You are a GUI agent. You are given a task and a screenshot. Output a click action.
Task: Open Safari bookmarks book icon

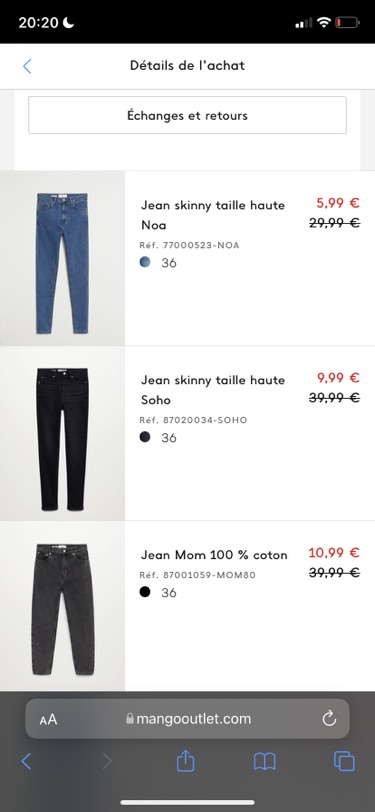[265, 761]
